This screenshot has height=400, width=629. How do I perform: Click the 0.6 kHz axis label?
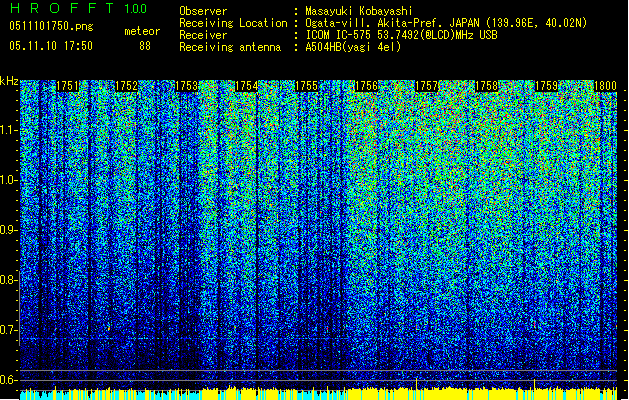8,380
